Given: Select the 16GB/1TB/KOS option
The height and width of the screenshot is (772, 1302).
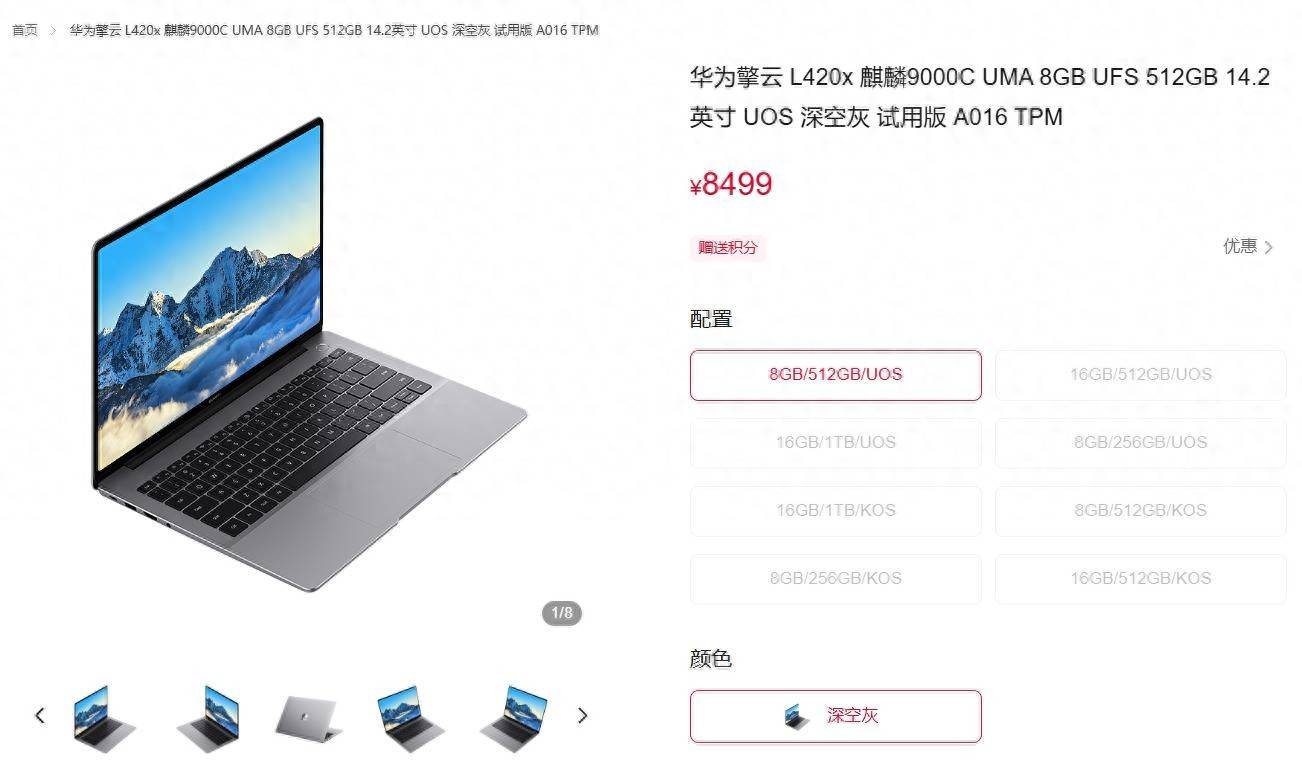Looking at the screenshot, I should point(836,510).
